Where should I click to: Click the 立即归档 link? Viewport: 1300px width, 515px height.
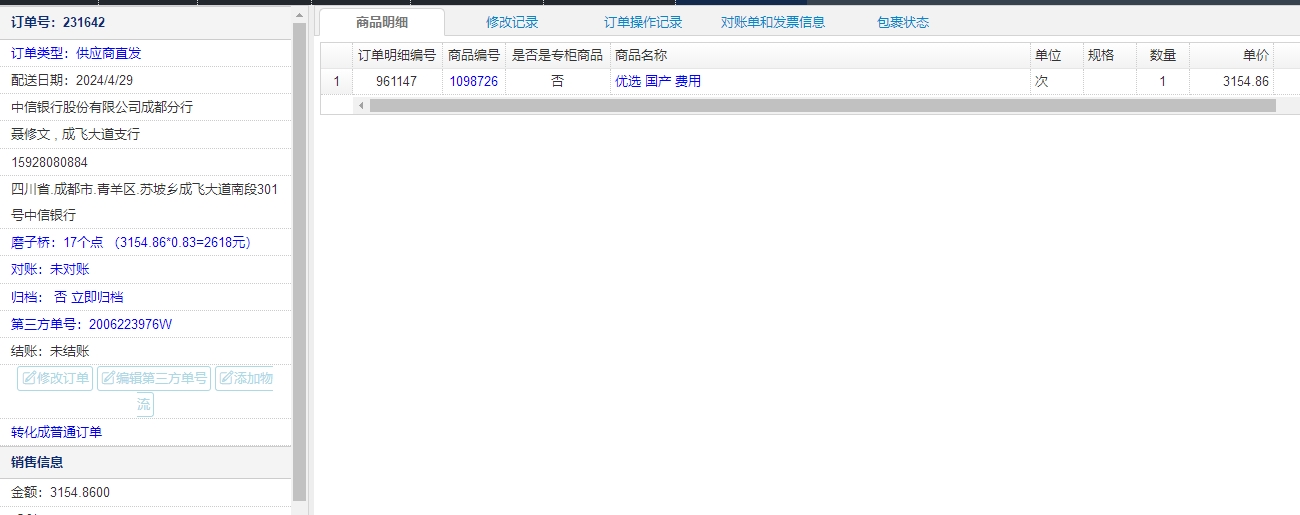click(x=97, y=297)
